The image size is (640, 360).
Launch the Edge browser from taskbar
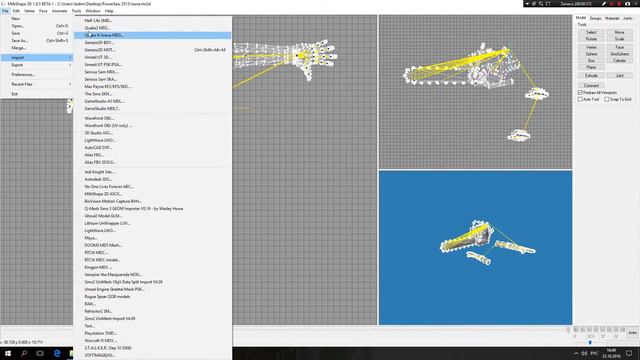(x=57, y=353)
